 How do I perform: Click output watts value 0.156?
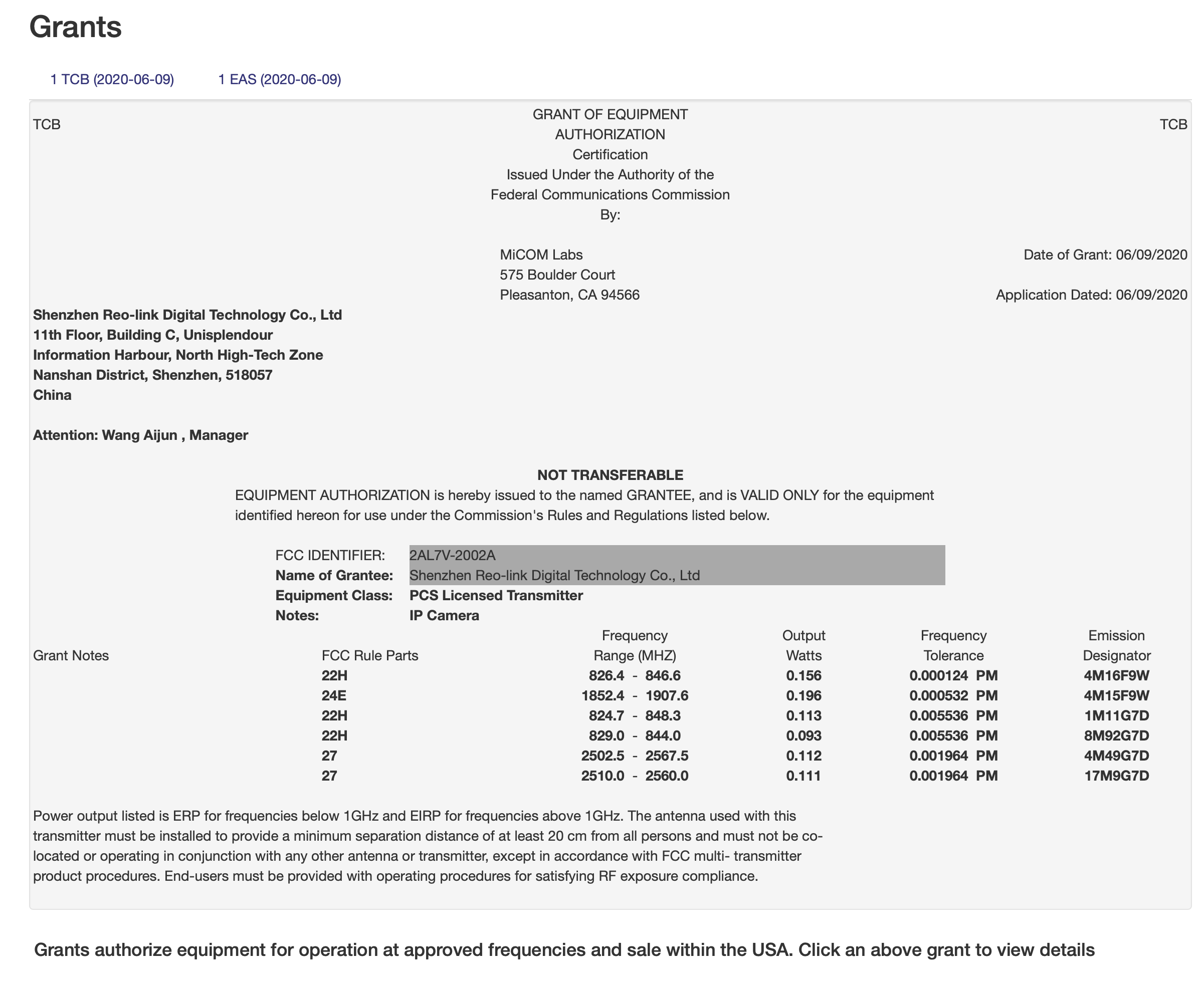[803, 675]
